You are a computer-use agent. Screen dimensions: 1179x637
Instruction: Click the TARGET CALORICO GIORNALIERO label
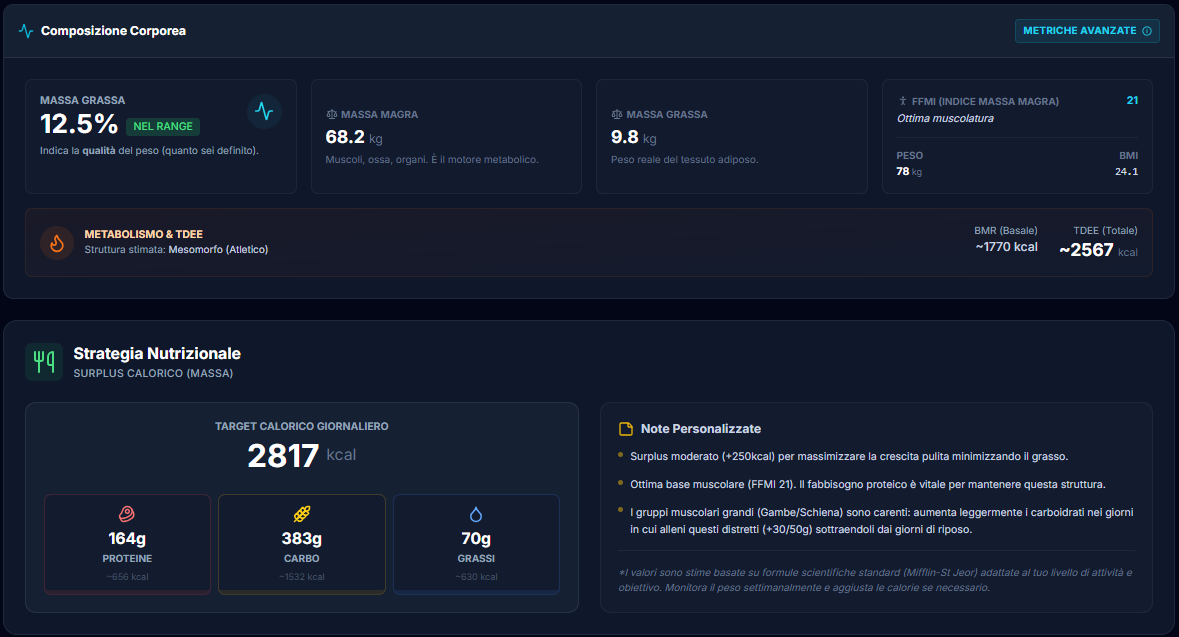(x=302, y=426)
